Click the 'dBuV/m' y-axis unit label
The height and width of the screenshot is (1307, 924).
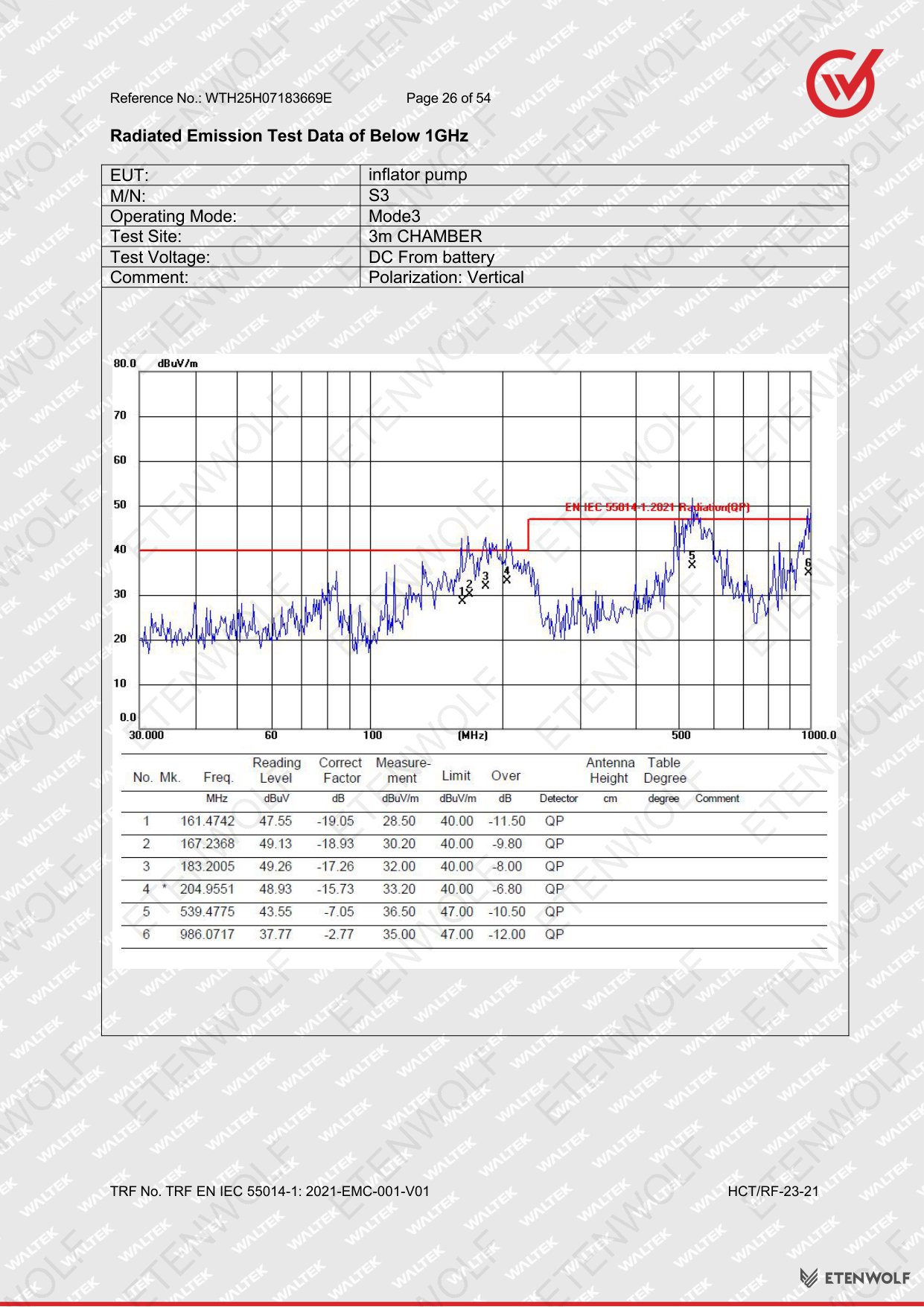(x=178, y=363)
